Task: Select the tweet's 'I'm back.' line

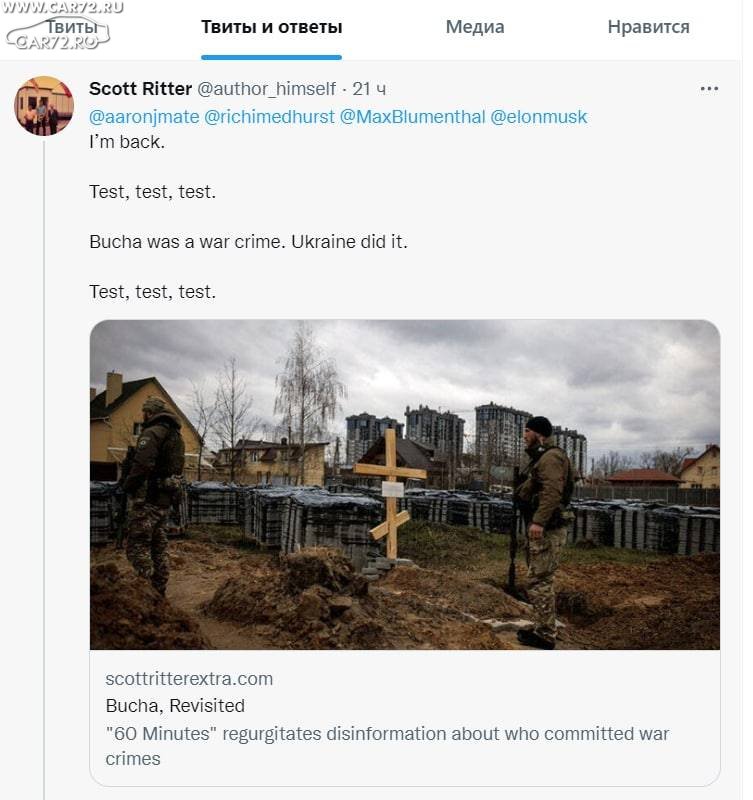Action: point(127,142)
